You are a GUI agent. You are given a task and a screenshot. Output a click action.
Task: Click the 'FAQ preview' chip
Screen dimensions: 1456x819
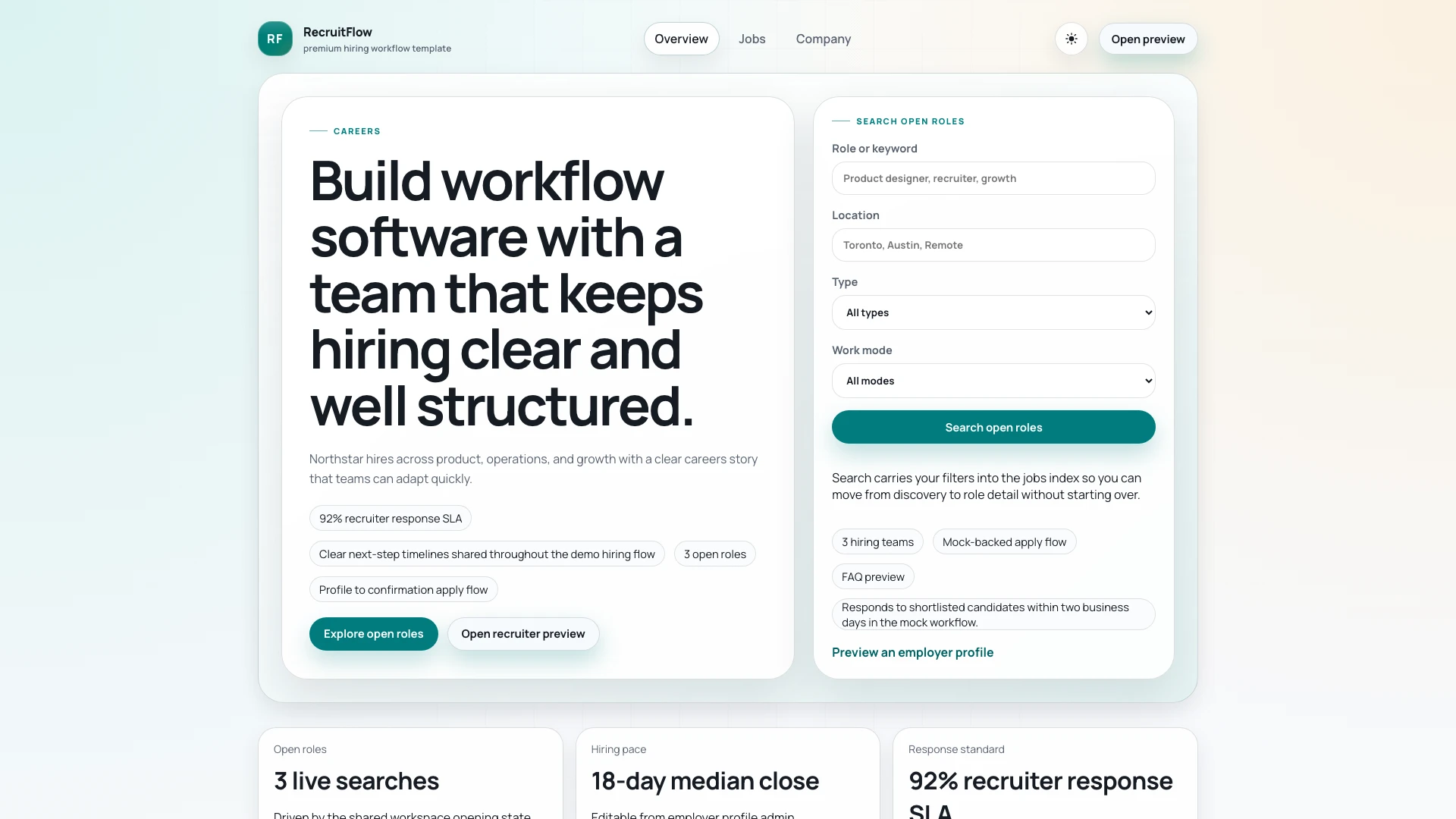(x=873, y=576)
